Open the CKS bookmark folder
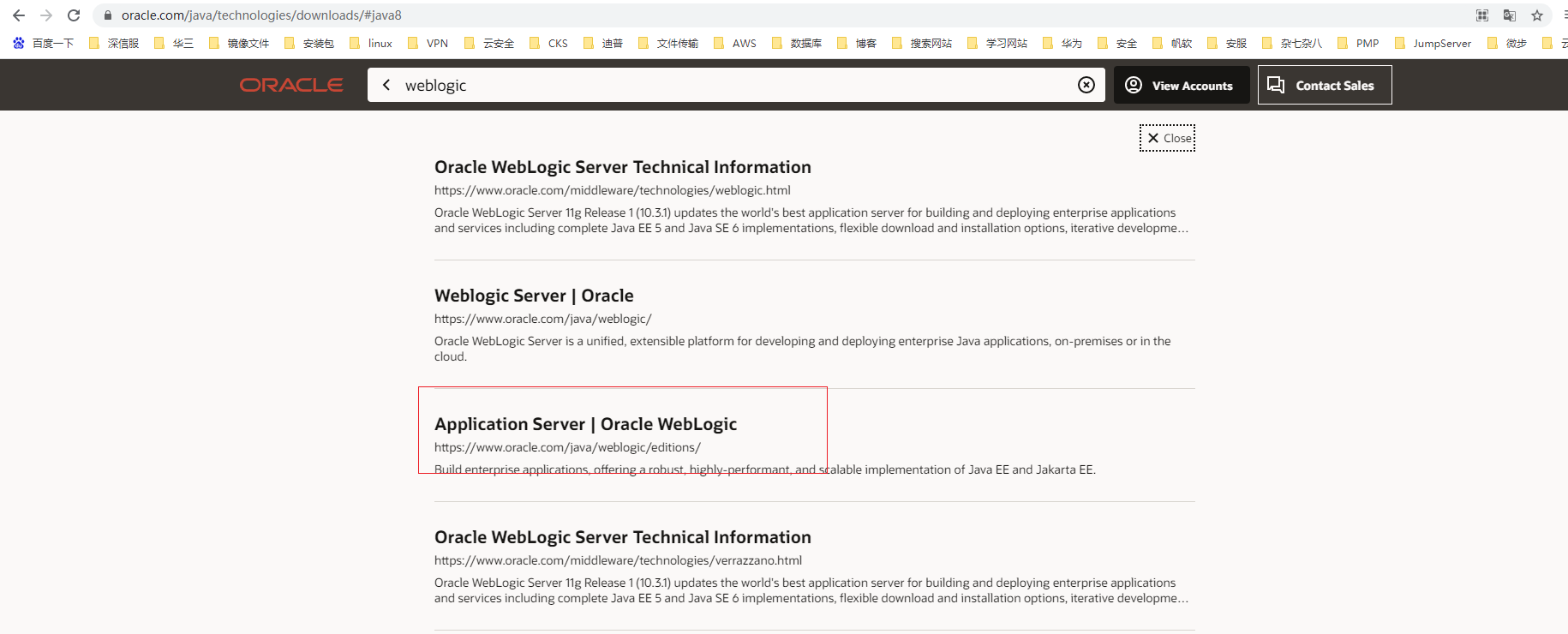 (548, 43)
